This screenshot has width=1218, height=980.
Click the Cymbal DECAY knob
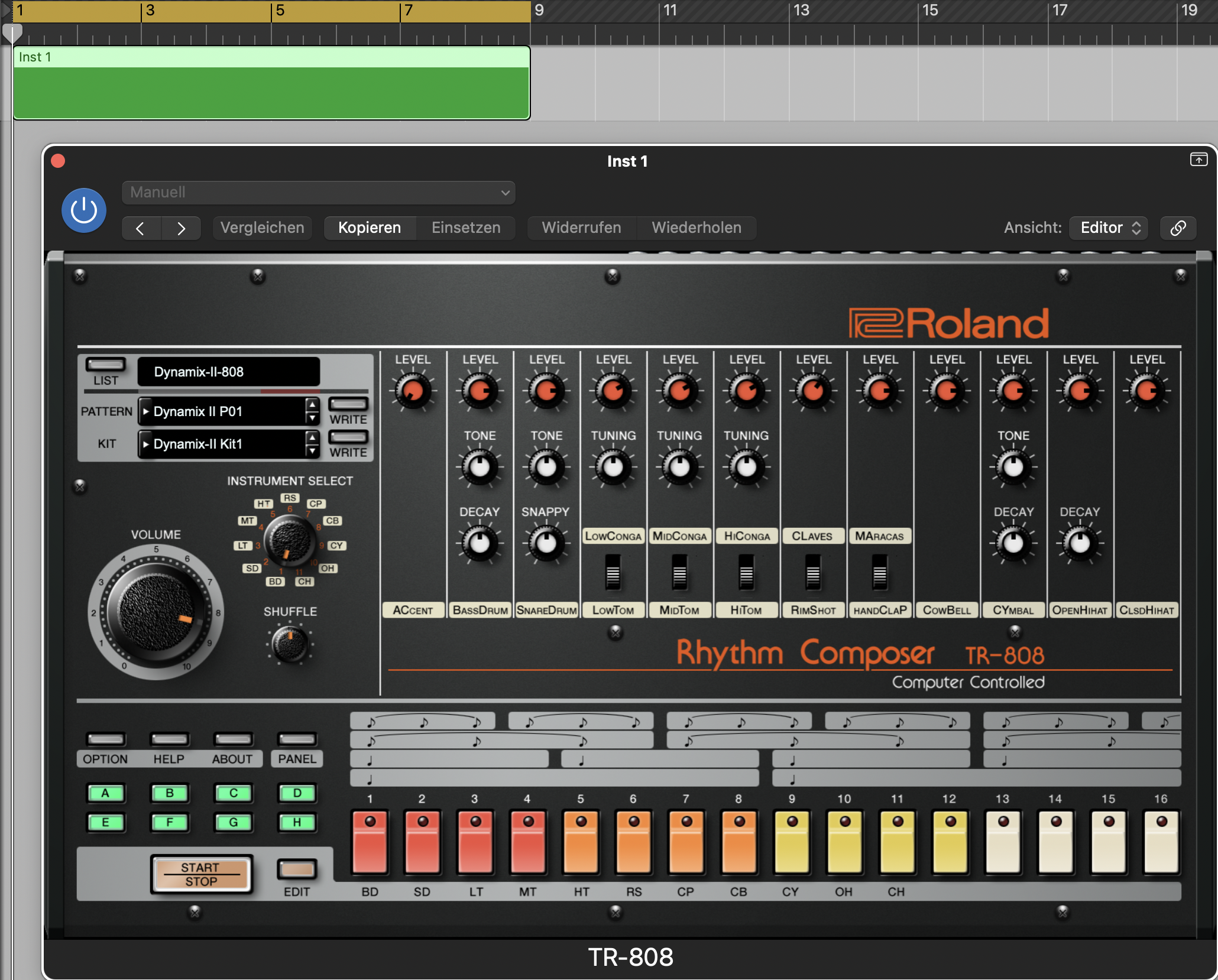1013,543
